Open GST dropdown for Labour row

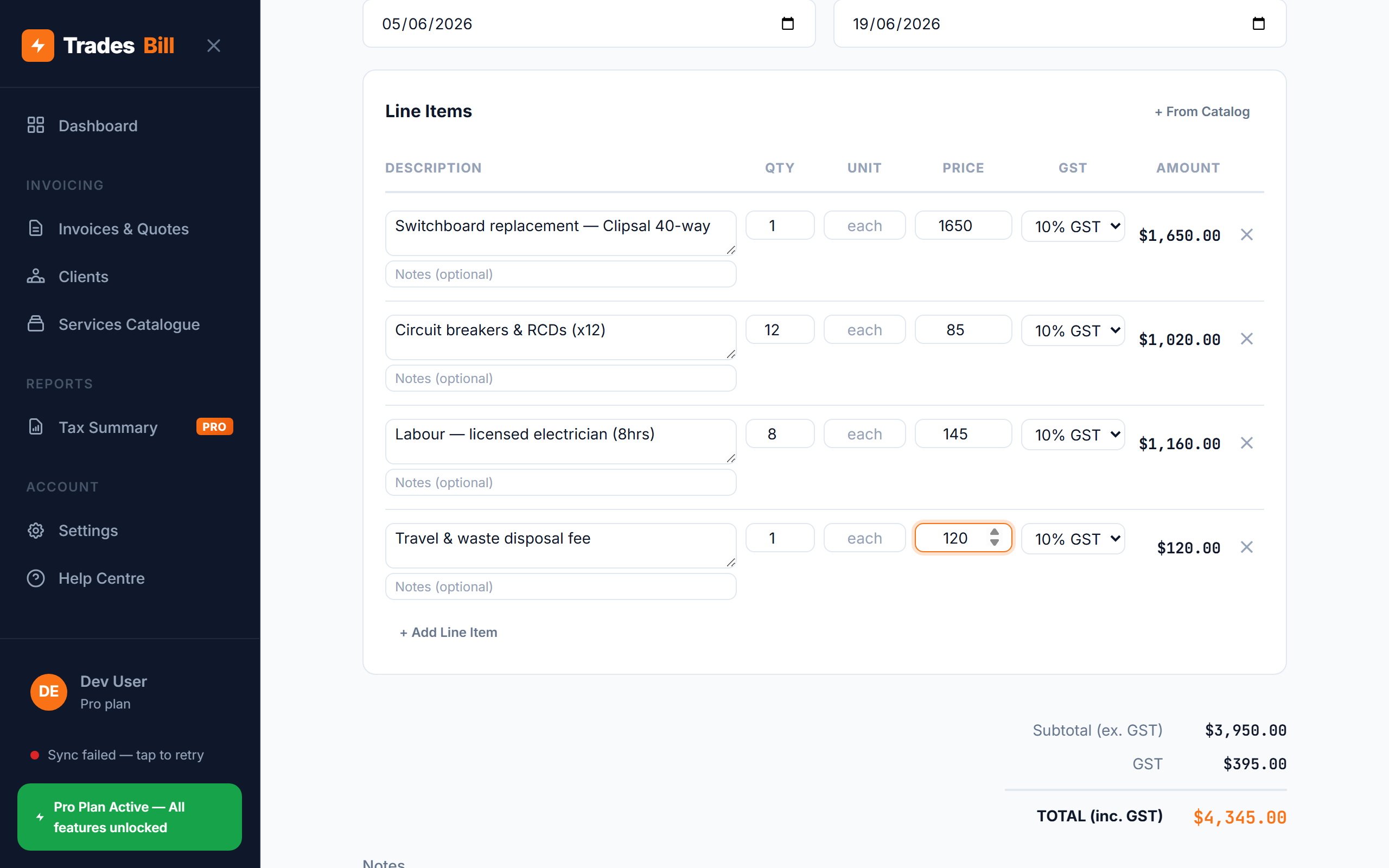pos(1073,435)
